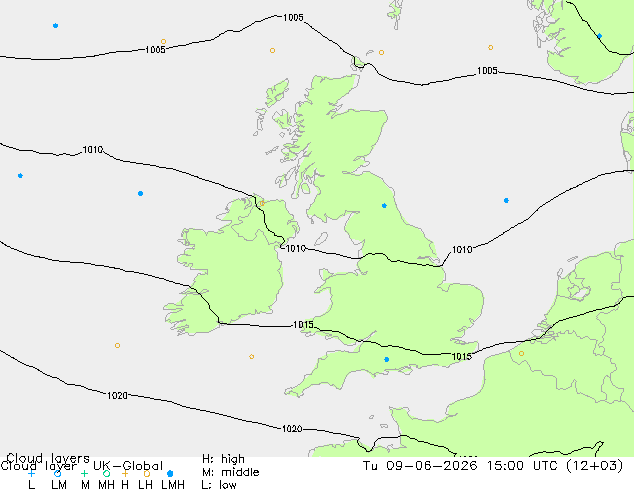Select the blue marker west of Northern Ireland

[140, 194]
